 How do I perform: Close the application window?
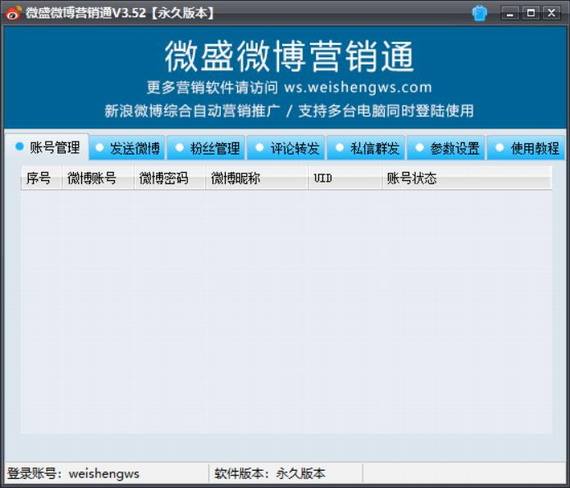coord(551,13)
